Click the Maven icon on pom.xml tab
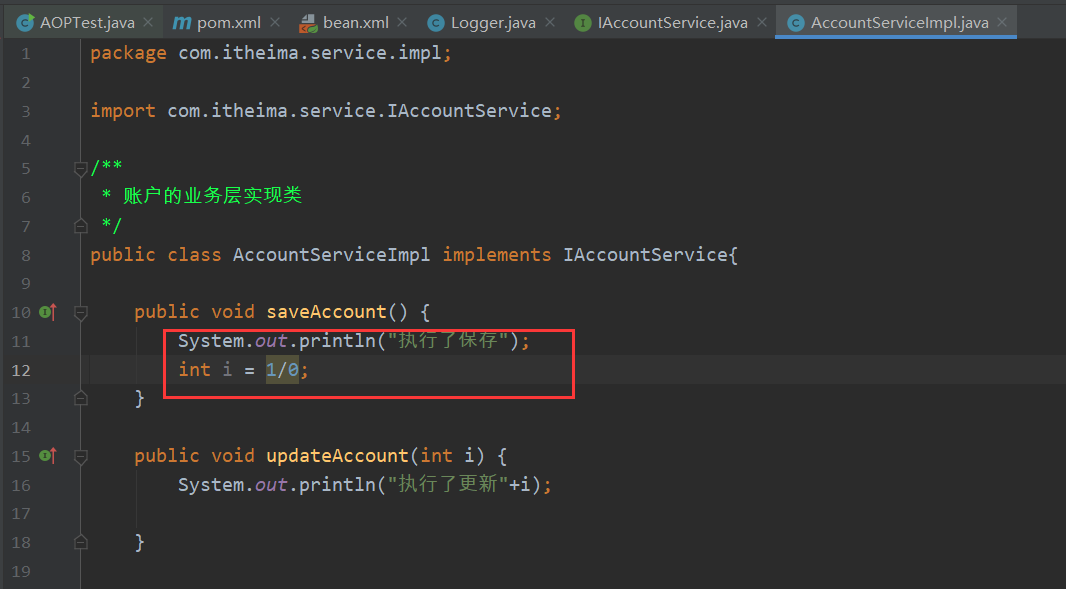This screenshot has height=589, width=1066. coord(182,22)
